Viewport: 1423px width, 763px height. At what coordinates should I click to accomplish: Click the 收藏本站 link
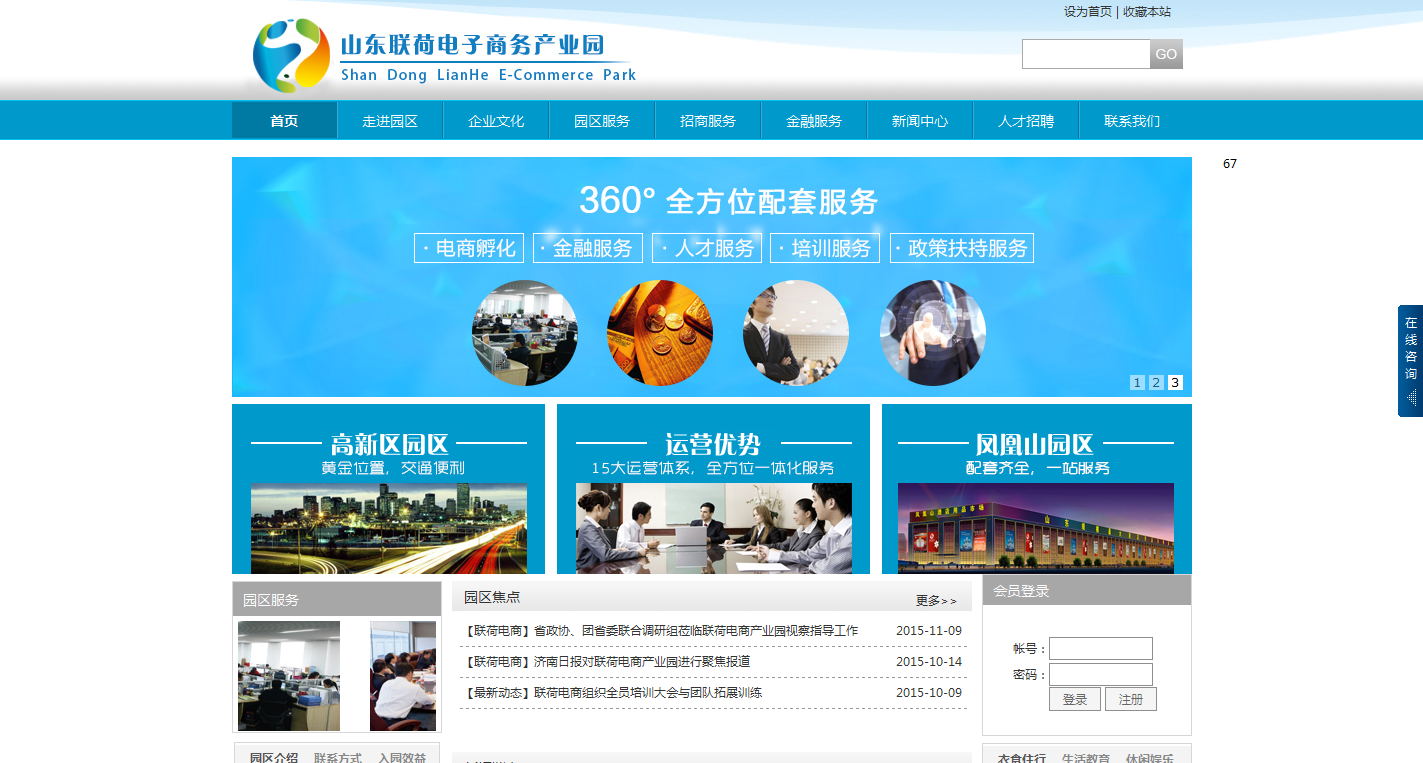1147,12
